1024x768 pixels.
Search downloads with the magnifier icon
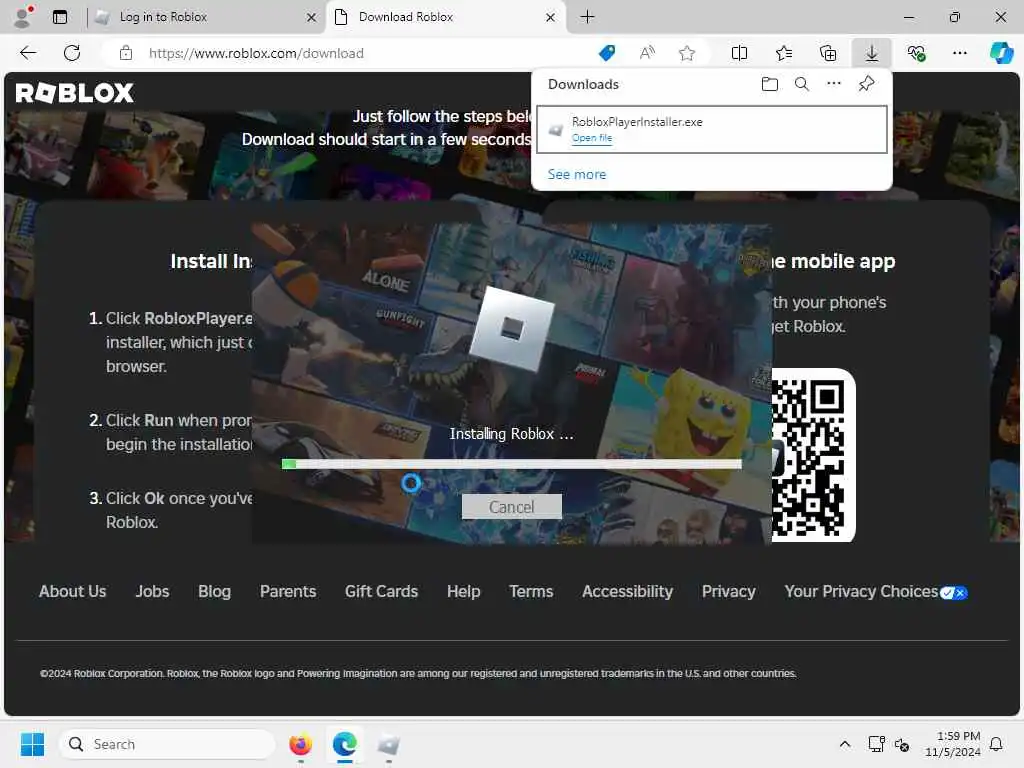[x=802, y=84]
